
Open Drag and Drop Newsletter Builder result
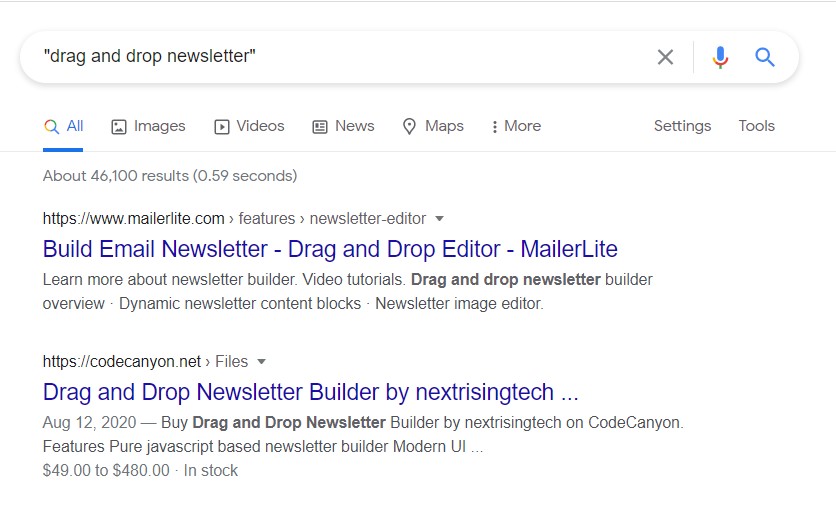point(310,391)
